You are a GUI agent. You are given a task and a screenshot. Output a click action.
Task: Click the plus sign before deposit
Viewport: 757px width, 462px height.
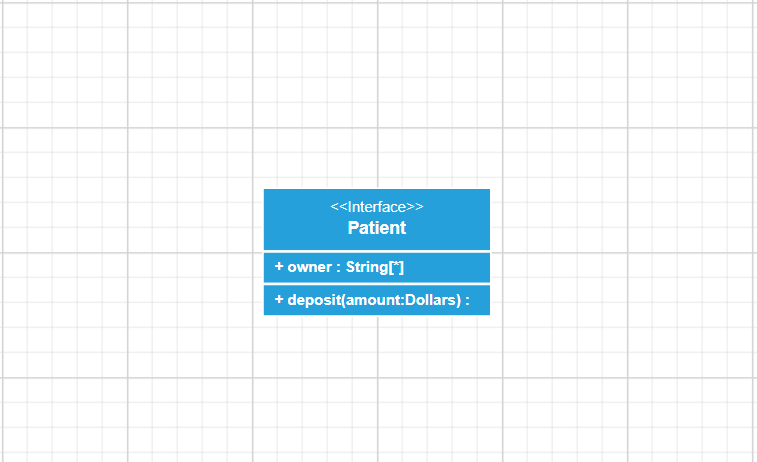click(279, 300)
